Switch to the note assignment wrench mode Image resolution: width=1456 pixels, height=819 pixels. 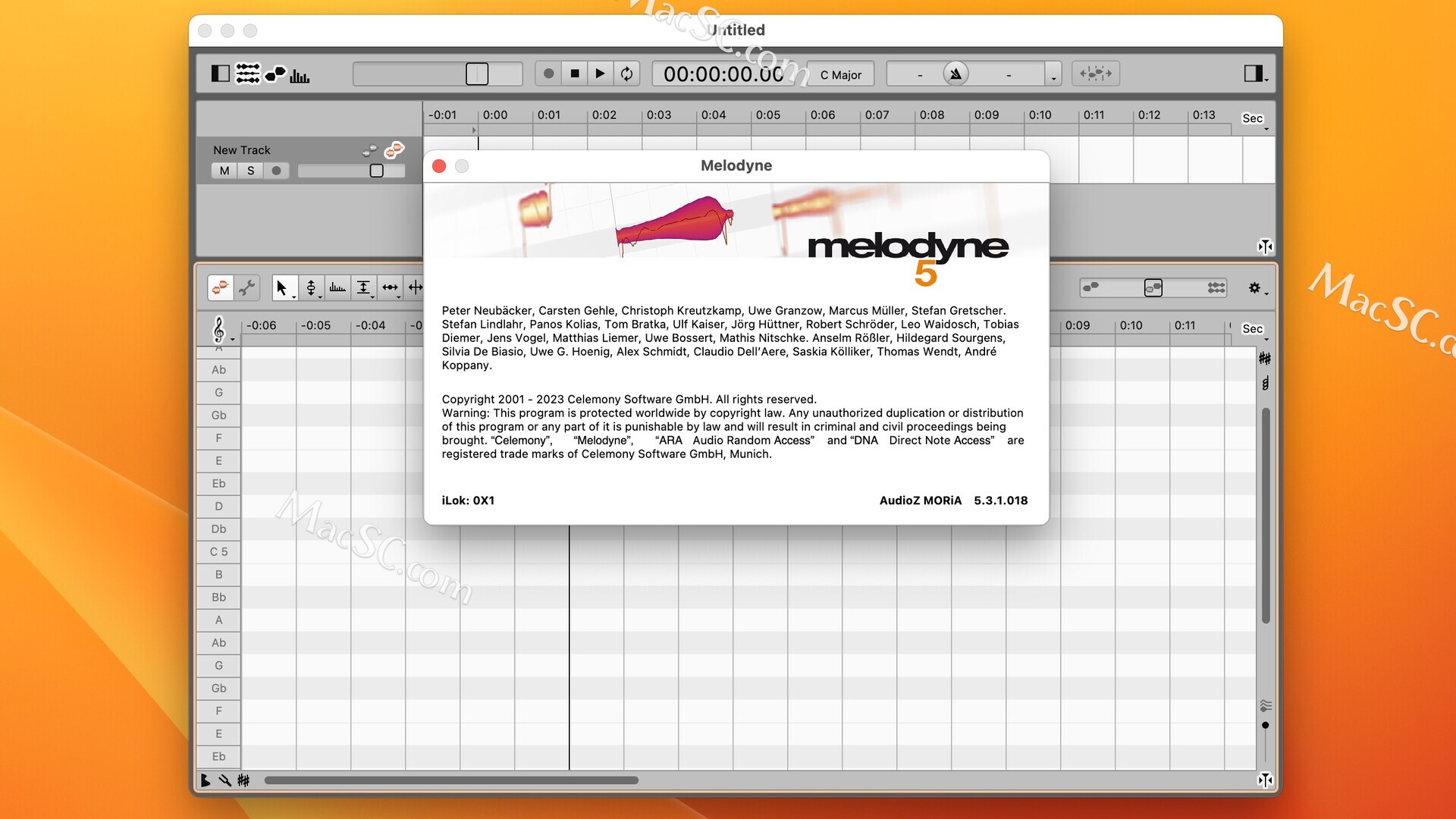pyautogui.click(x=247, y=287)
